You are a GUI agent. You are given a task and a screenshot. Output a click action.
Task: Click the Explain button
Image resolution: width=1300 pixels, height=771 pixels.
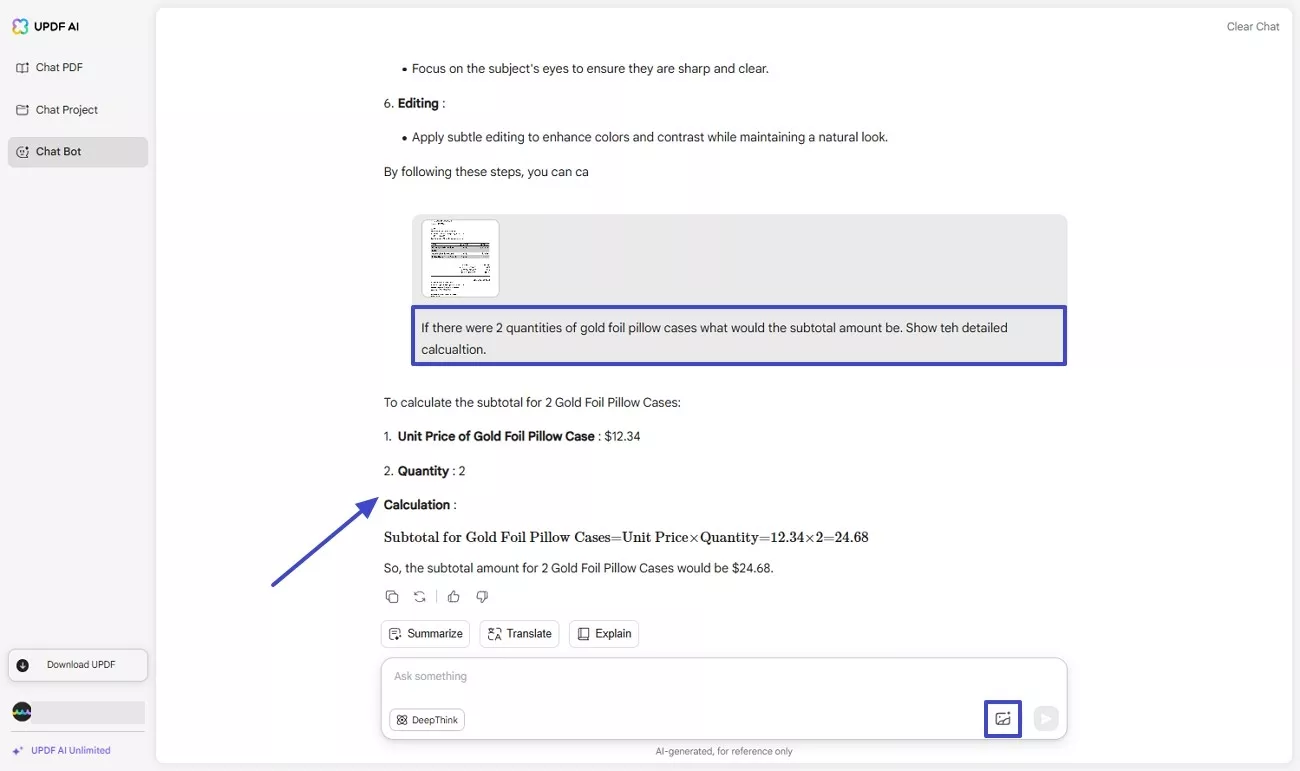pyautogui.click(x=604, y=634)
